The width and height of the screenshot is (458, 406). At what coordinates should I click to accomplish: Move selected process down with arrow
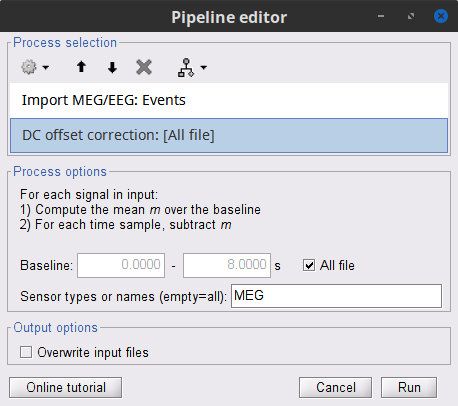pyautogui.click(x=112, y=67)
